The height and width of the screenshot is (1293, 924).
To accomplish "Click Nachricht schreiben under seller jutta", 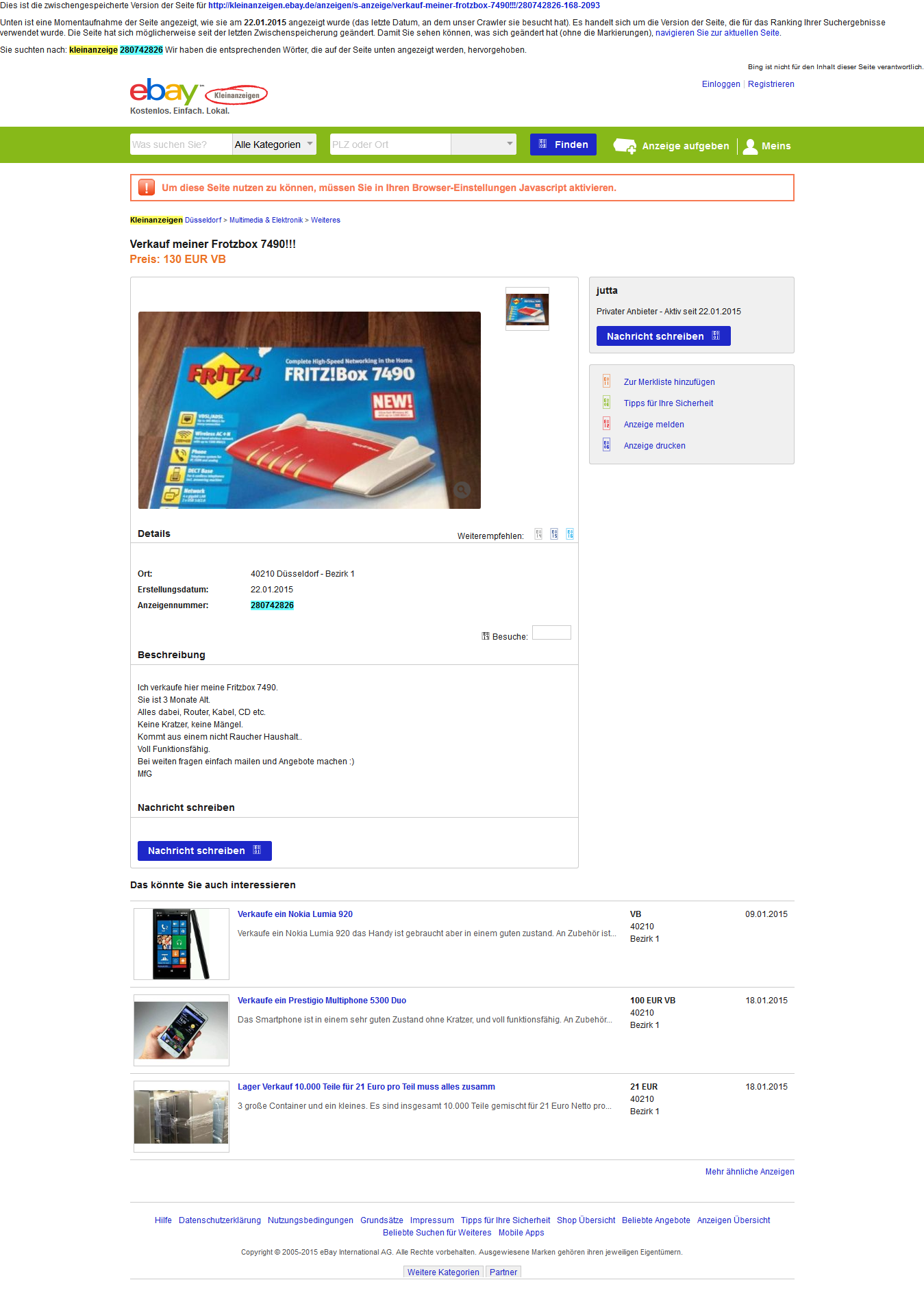I will pos(663,336).
